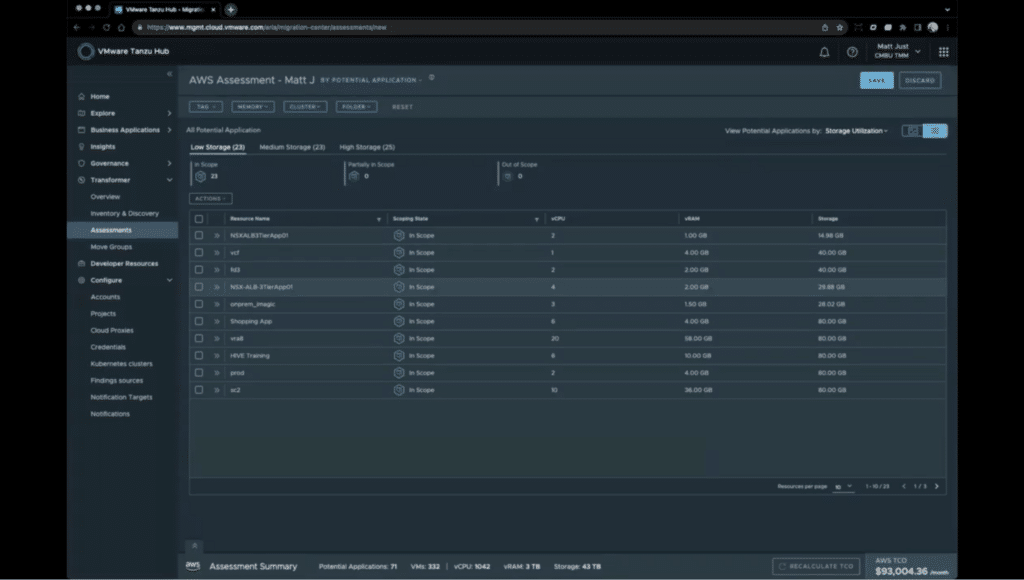Check the Shopping App row checkbox
Viewport: 1024px width, 580px height.
pyautogui.click(x=199, y=321)
